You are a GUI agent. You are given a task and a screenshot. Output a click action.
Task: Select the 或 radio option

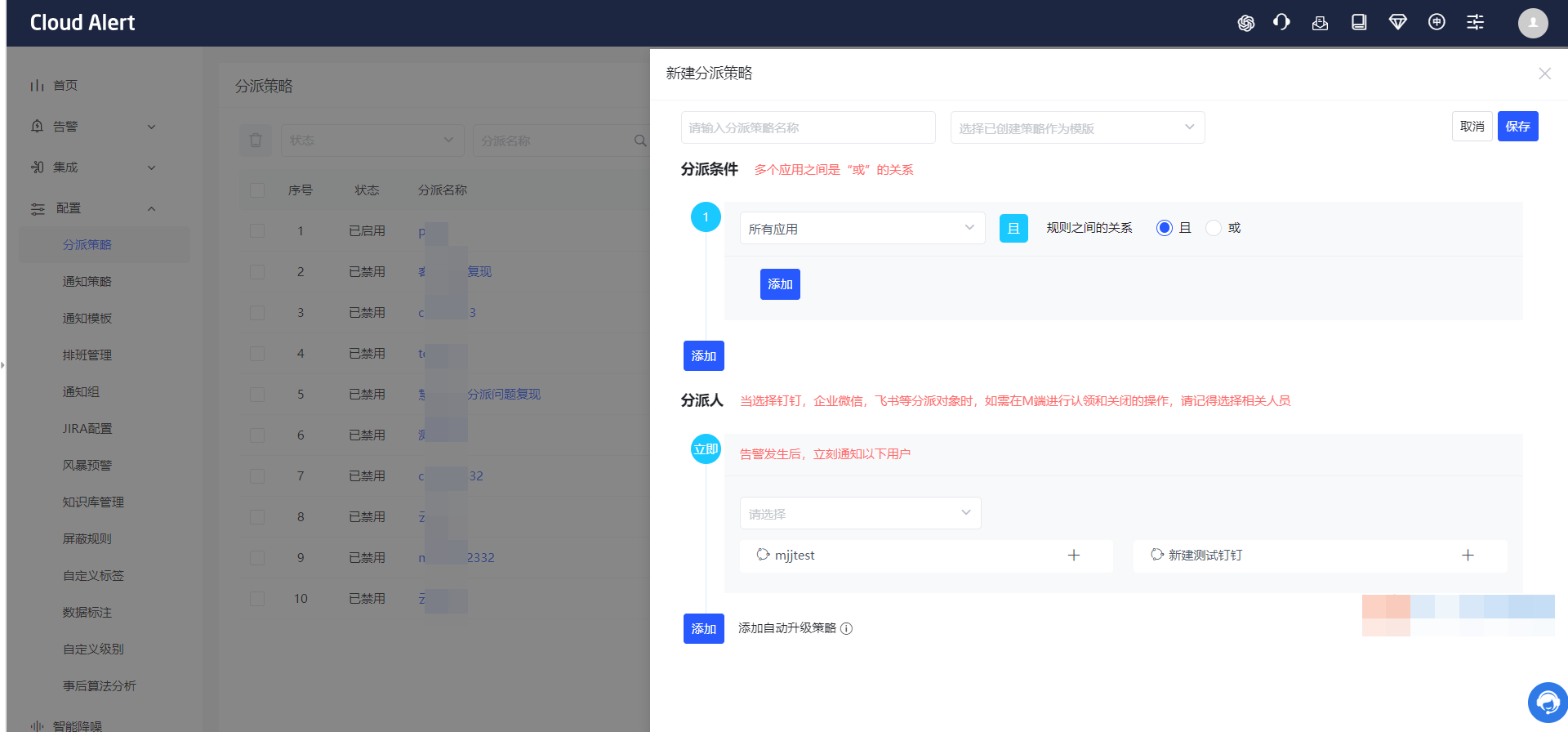[1214, 228]
